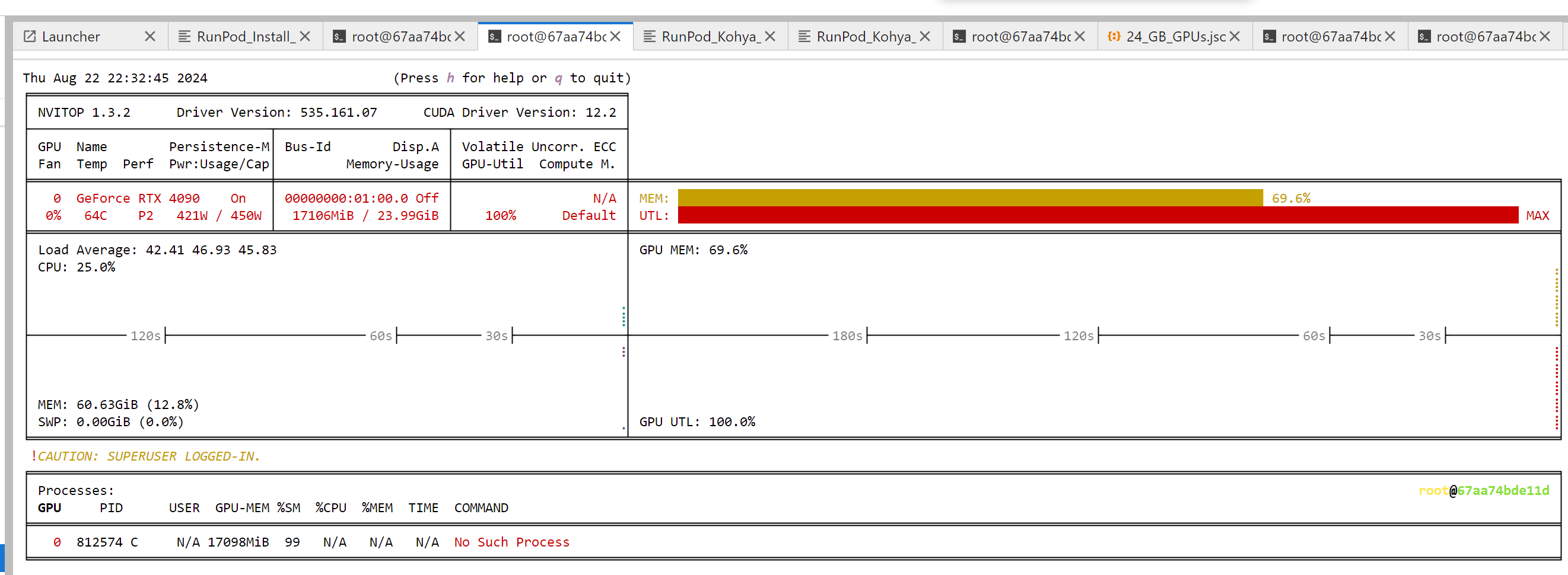
Task: Click the 'Driver Version: 535.161.07' text
Action: coord(277,113)
